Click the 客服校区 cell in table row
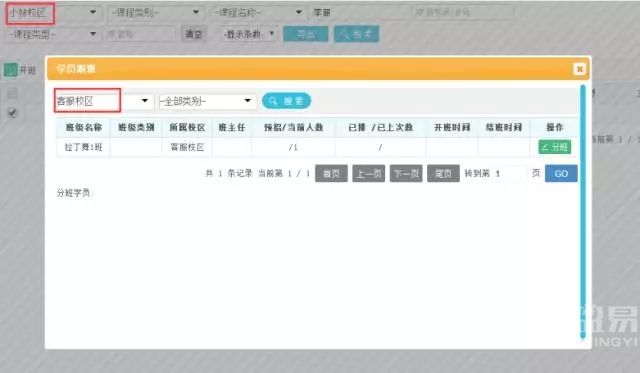This screenshot has height=373, width=640. pos(187,147)
